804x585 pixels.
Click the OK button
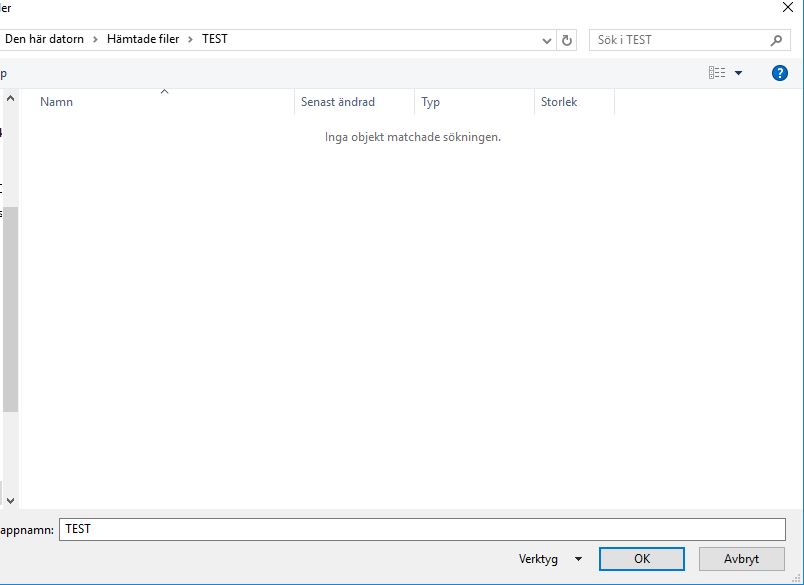[641, 558]
